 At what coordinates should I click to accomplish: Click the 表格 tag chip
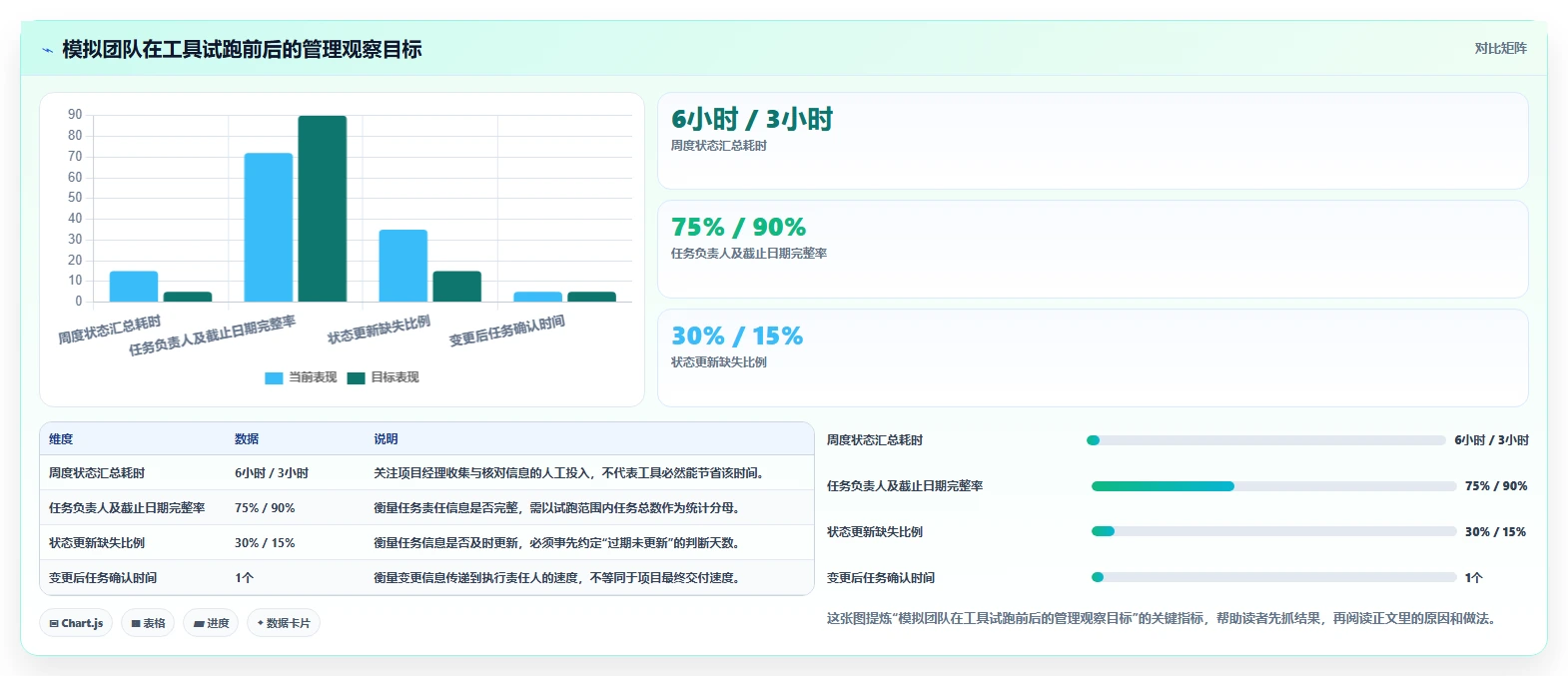(x=148, y=623)
